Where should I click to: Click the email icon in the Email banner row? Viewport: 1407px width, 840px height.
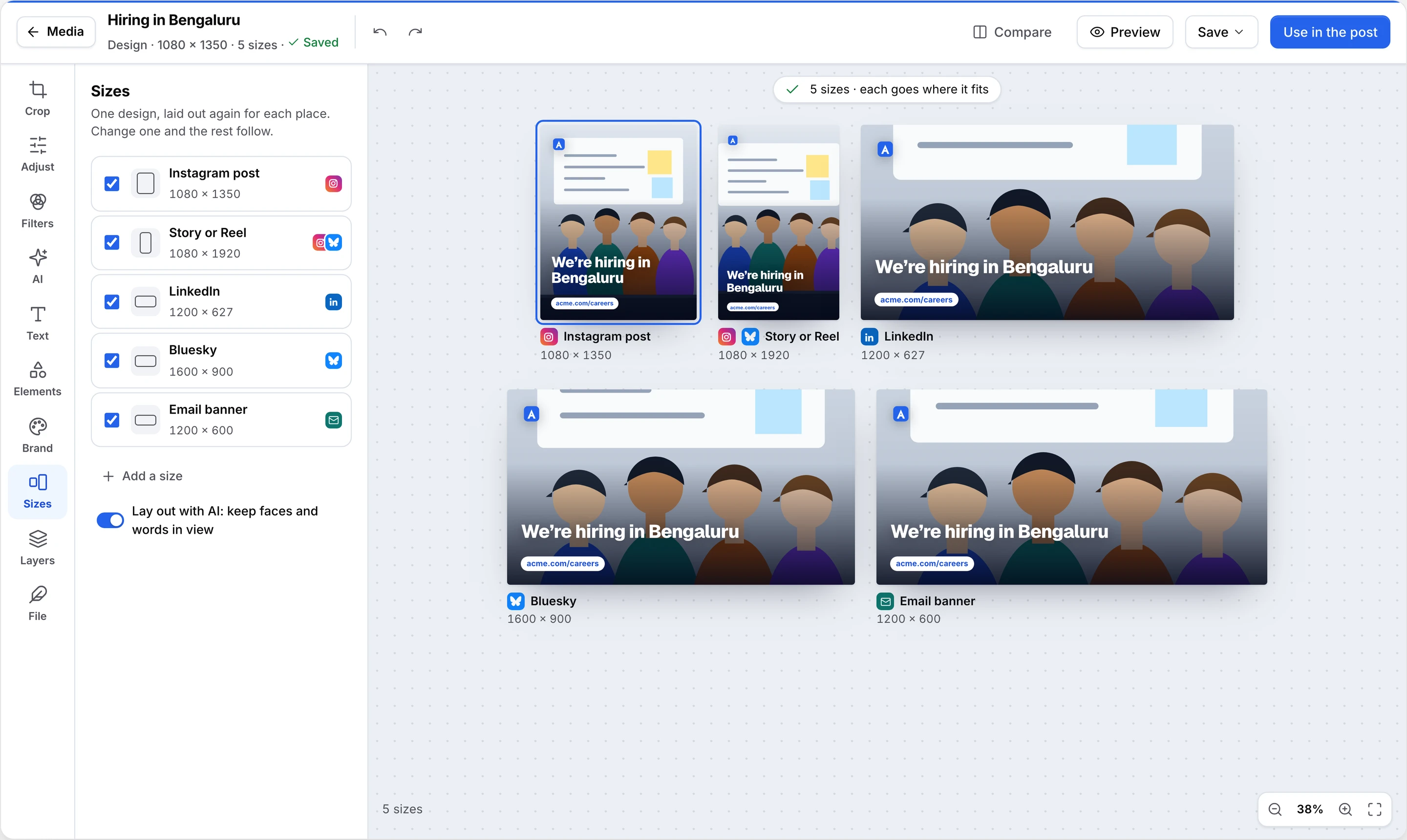334,420
